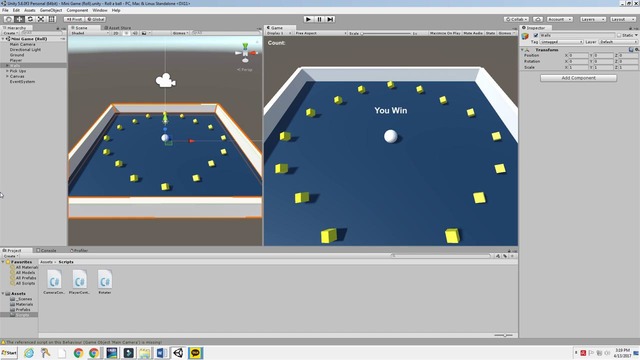Open the Account dropdown
The height and width of the screenshot is (360, 640).
tap(560, 19)
